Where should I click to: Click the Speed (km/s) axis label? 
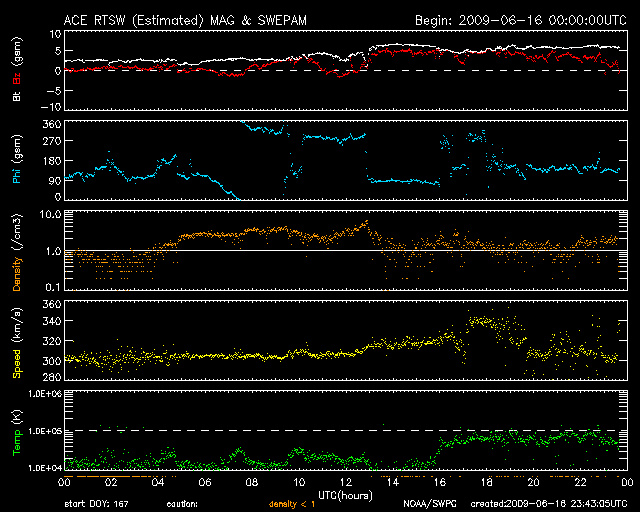pyautogui.click(x=16, y=345)
